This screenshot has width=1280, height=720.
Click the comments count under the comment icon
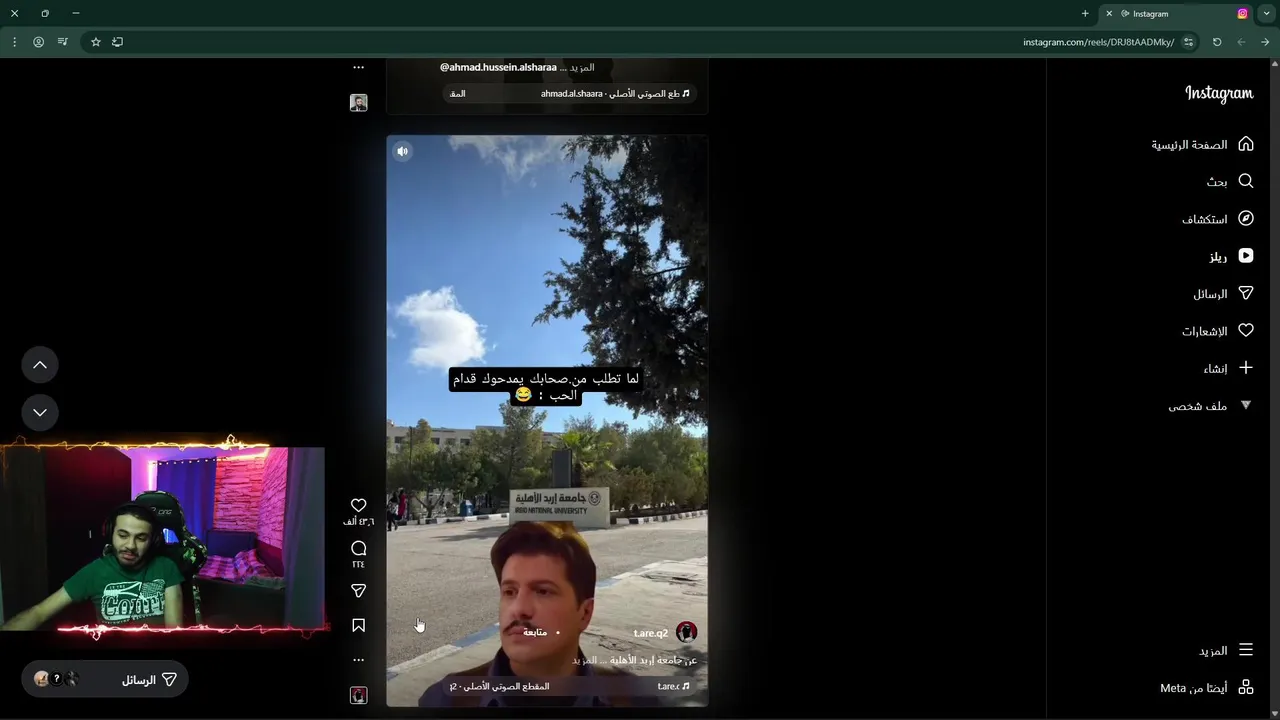pos(358,564)
